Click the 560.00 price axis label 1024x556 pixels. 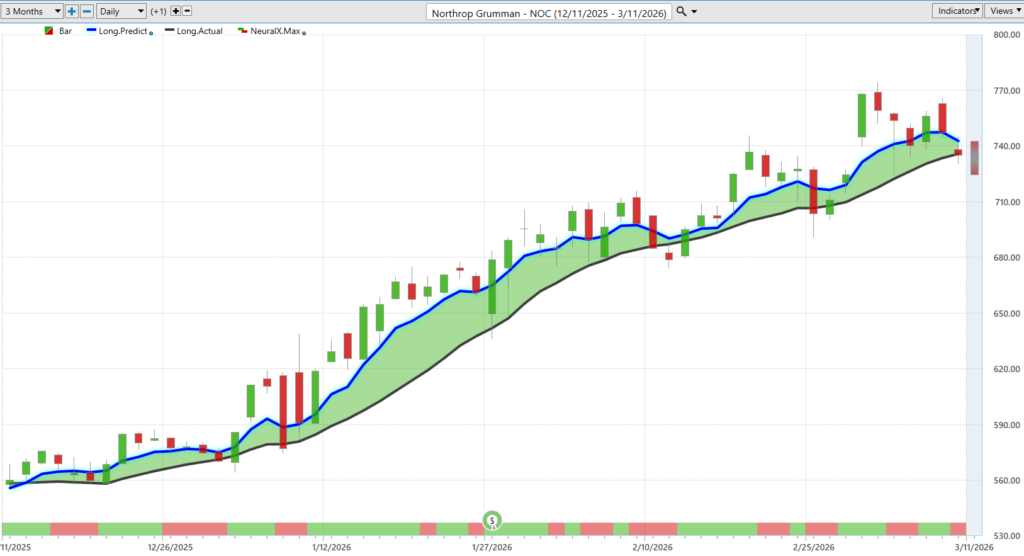(x=1006, y=480)
